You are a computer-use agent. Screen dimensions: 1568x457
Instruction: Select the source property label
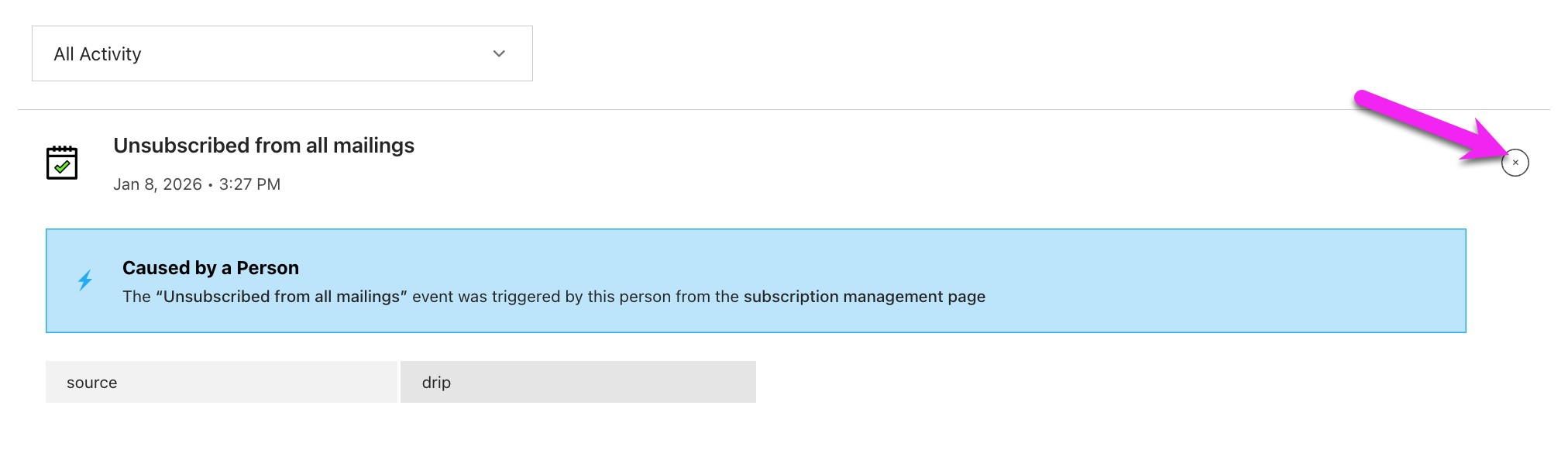coord(92,382)
